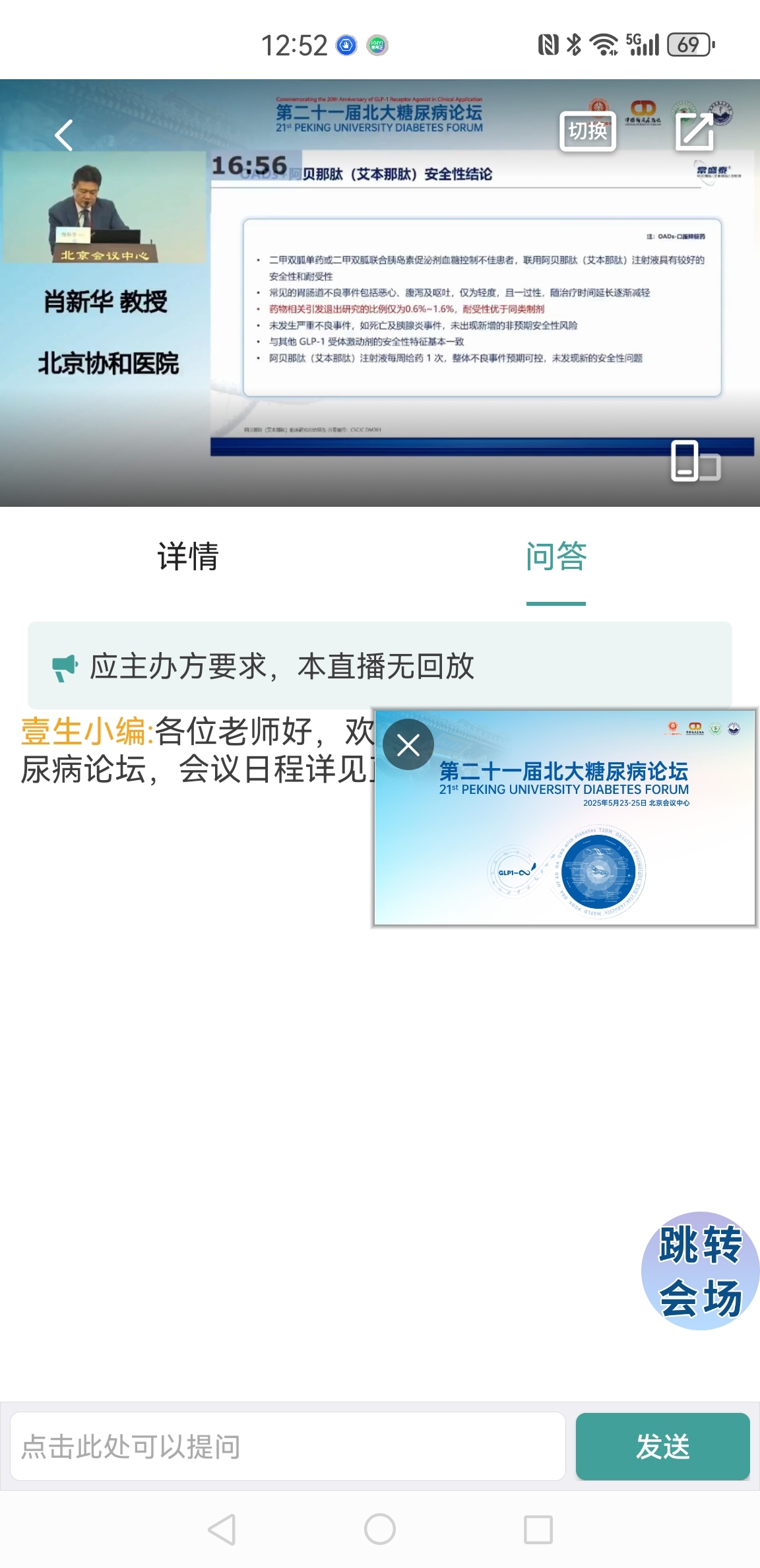Open recent apps square button
The height and width of the screenshot is (1568, 760).
point(538,1529)
